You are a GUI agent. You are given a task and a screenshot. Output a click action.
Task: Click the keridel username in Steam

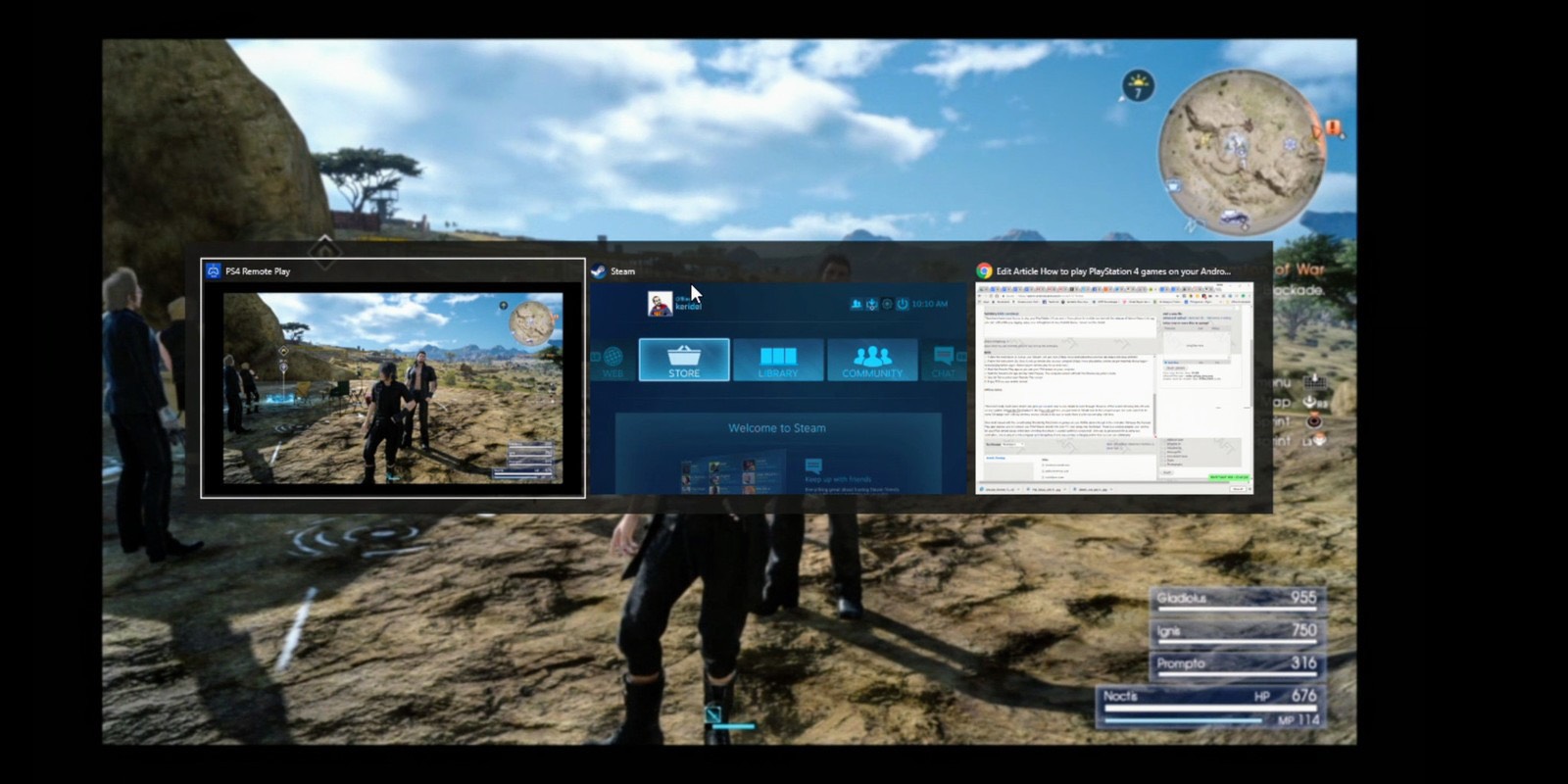click(689, 308)
